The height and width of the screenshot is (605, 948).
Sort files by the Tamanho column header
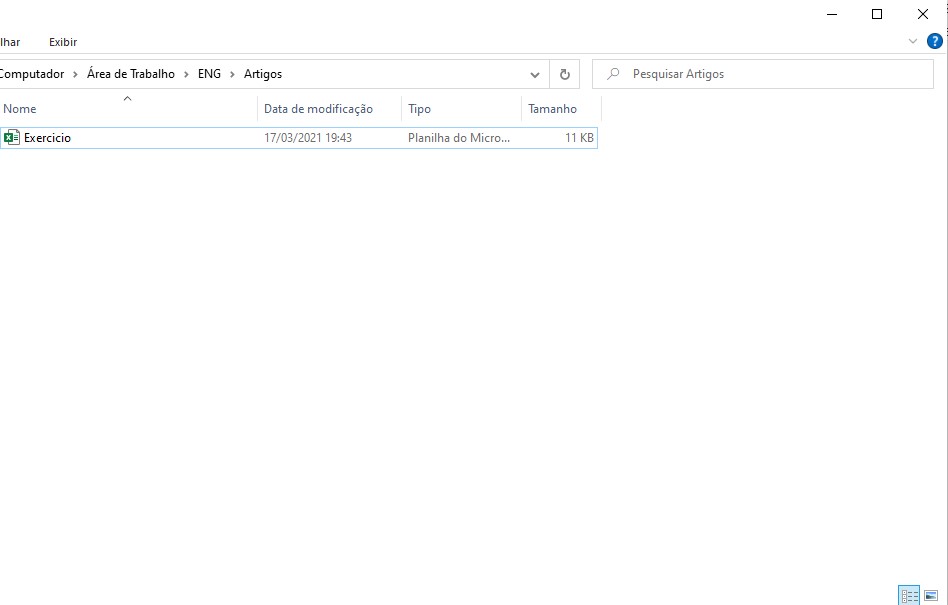point(552,109)
